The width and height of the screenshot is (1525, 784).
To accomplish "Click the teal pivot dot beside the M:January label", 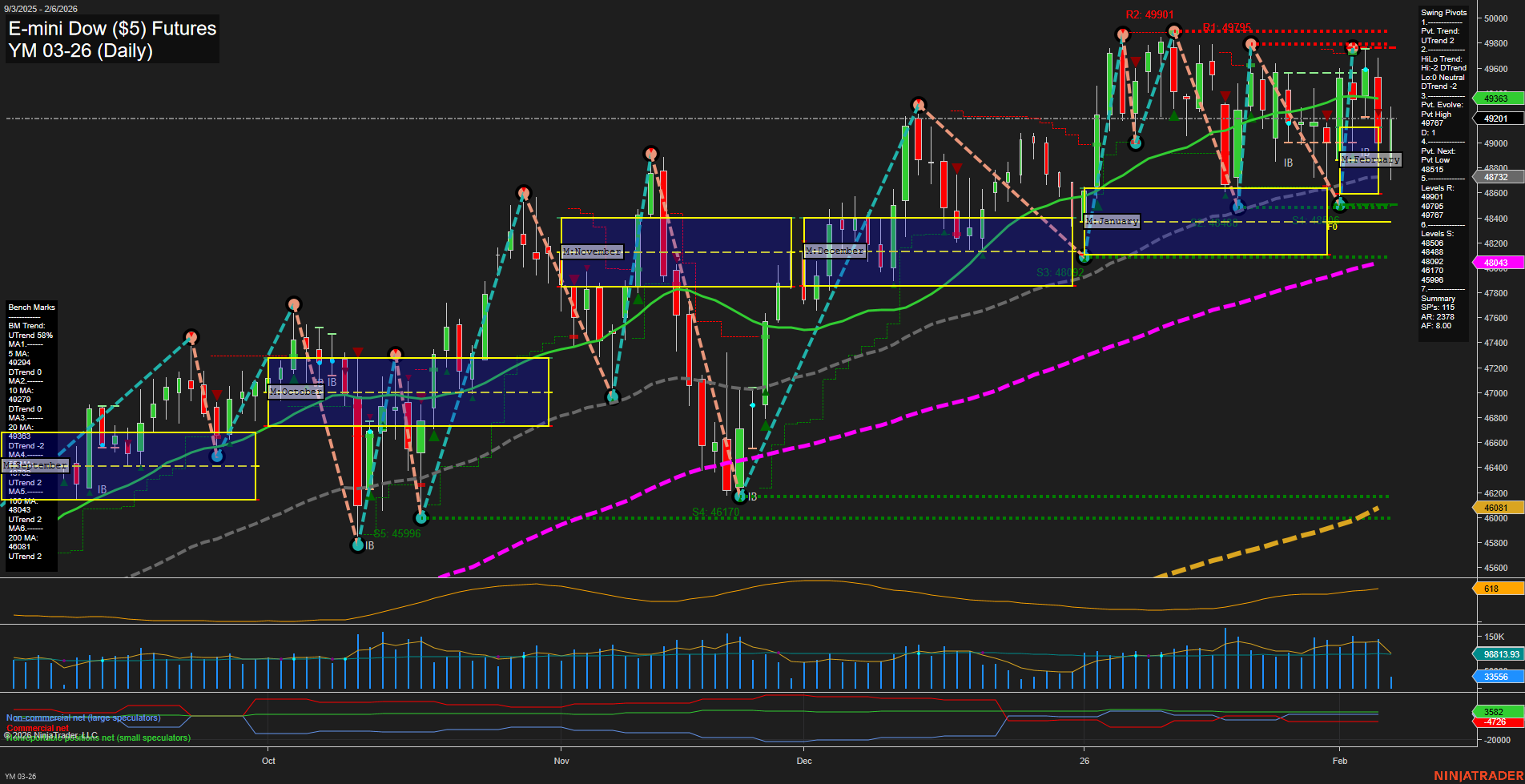I will click(x=1084, y=258).
